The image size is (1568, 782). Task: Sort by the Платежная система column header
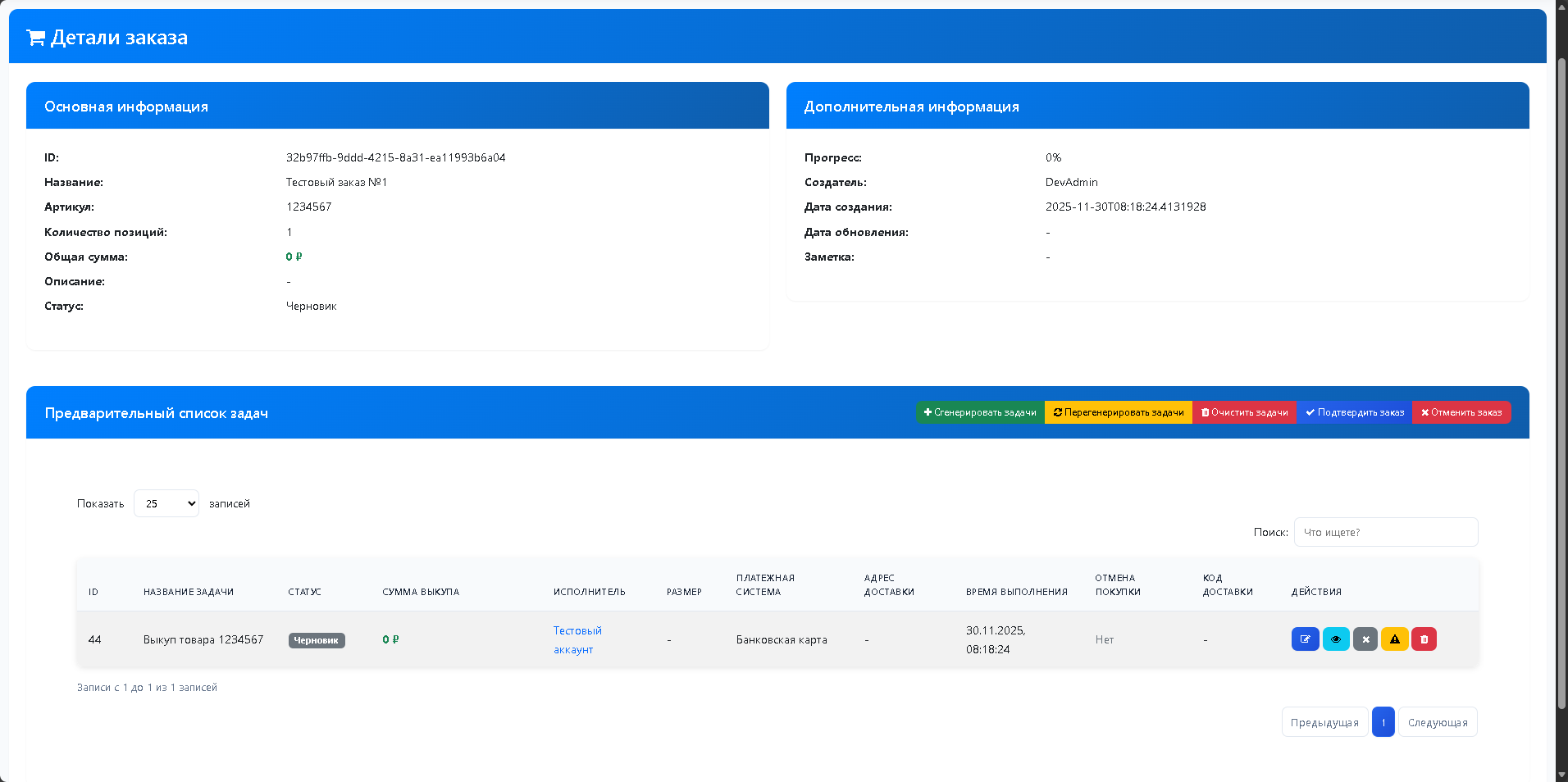point(765,585)
